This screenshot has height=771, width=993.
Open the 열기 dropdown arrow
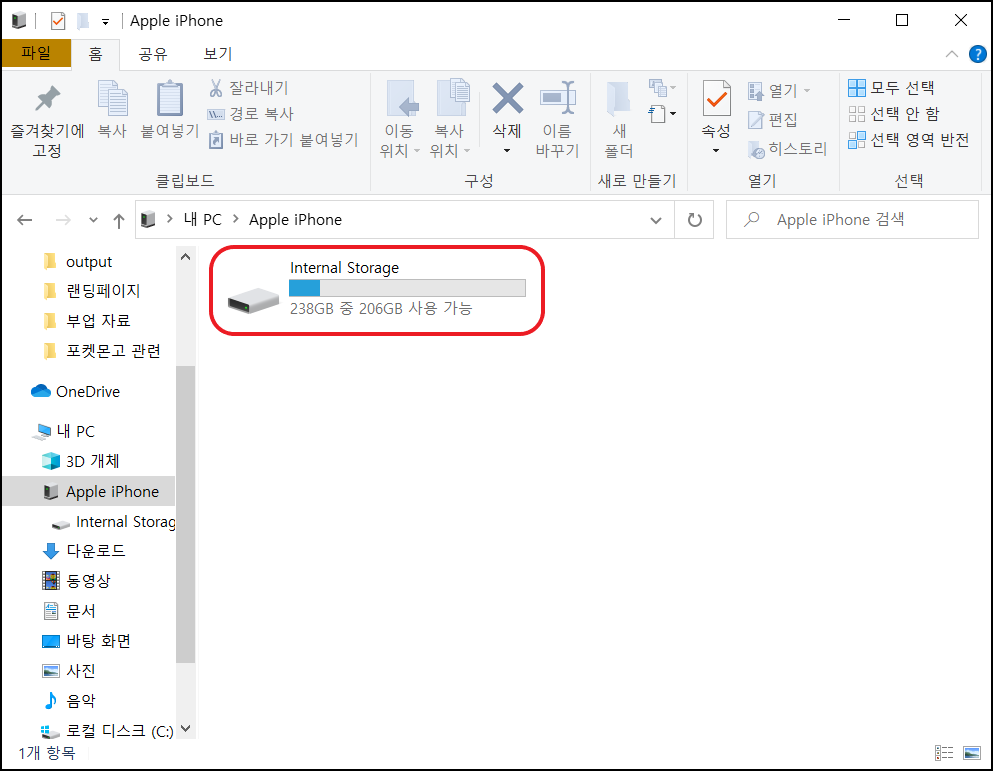(807, 91)
